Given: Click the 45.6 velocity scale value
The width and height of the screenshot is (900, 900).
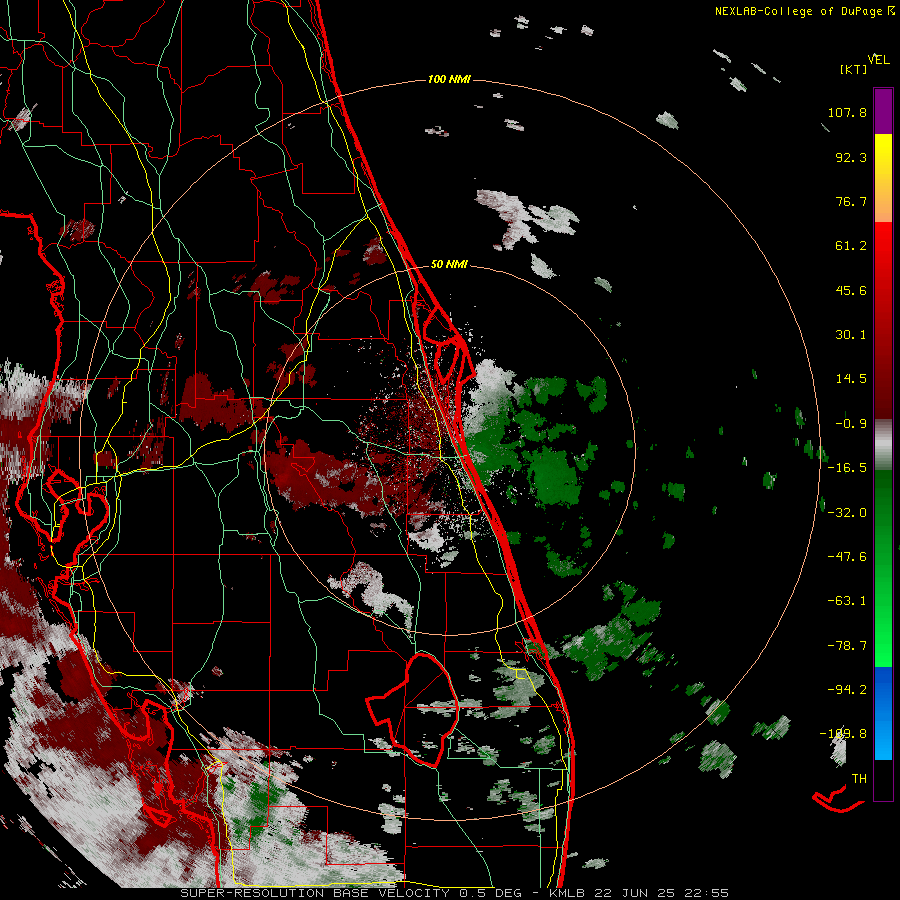Looking at the screenshot, I should (x=851, y=290).
